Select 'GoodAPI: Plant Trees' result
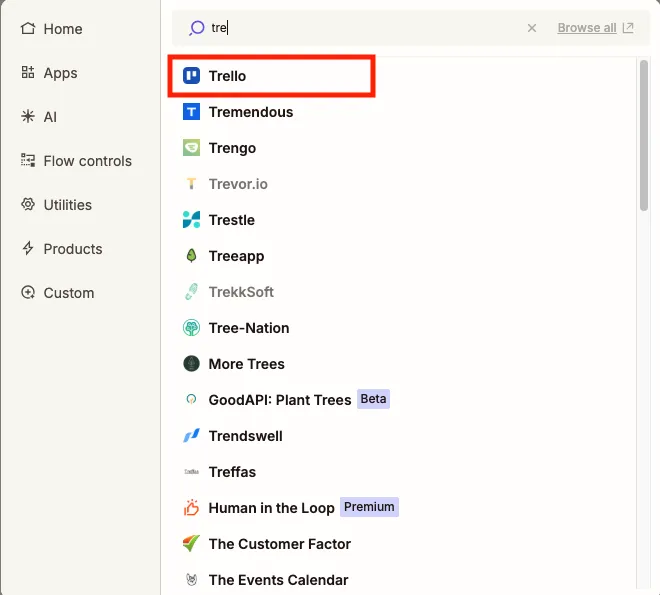 pyautogui.click(x=280, y=400)
